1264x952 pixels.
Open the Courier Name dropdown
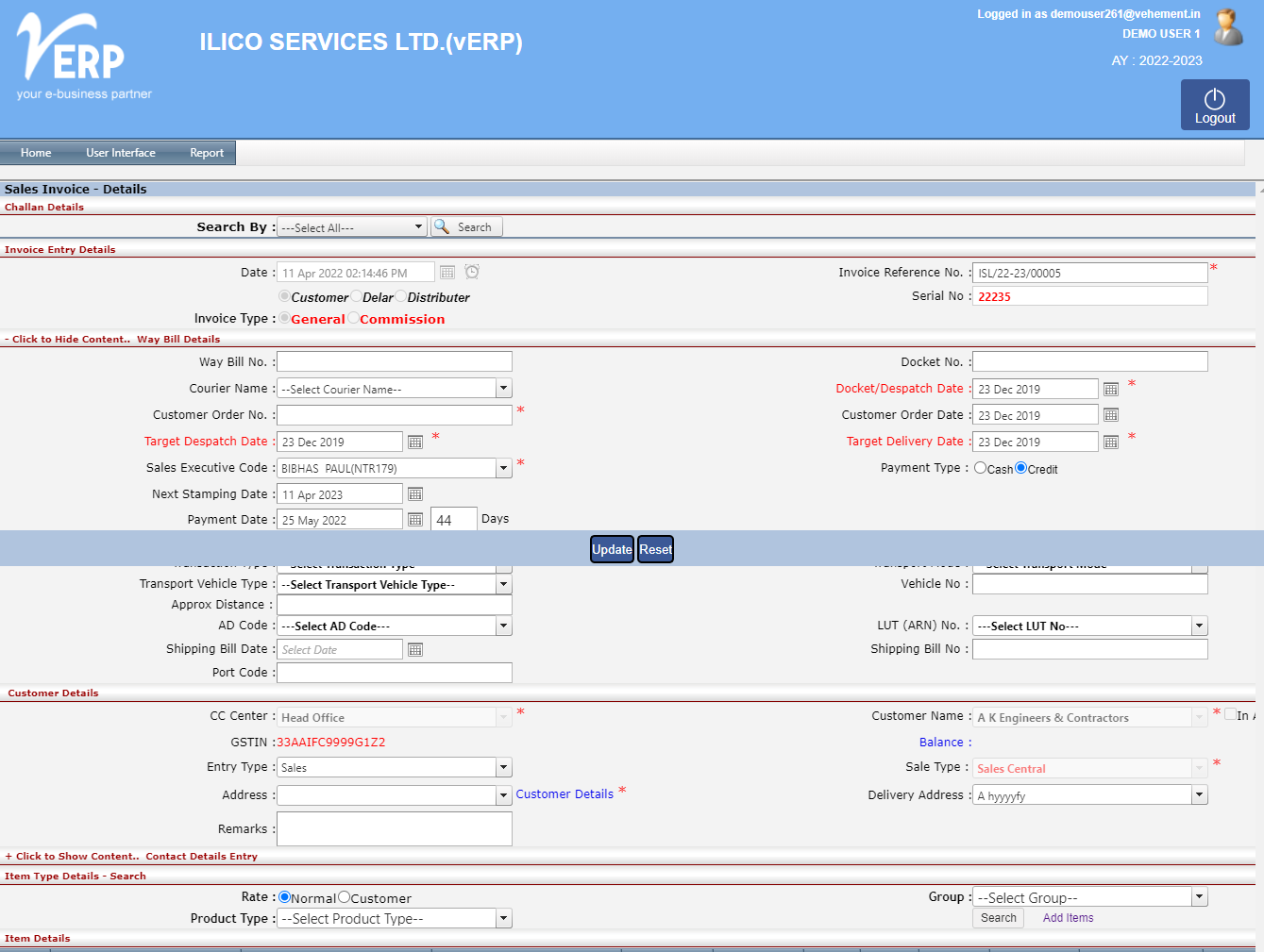(395, 389)
